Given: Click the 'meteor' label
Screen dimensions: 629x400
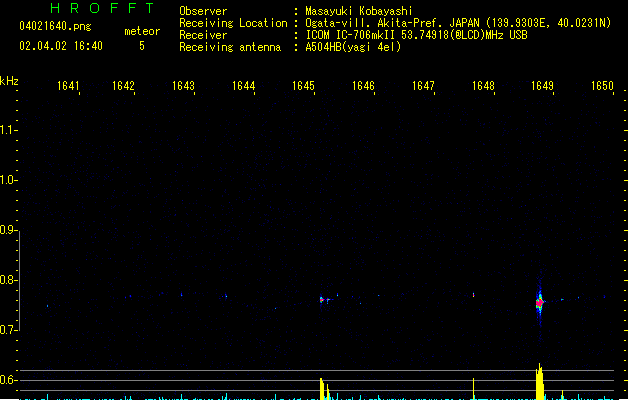Looking at the screenshot, I should [142, 31].
